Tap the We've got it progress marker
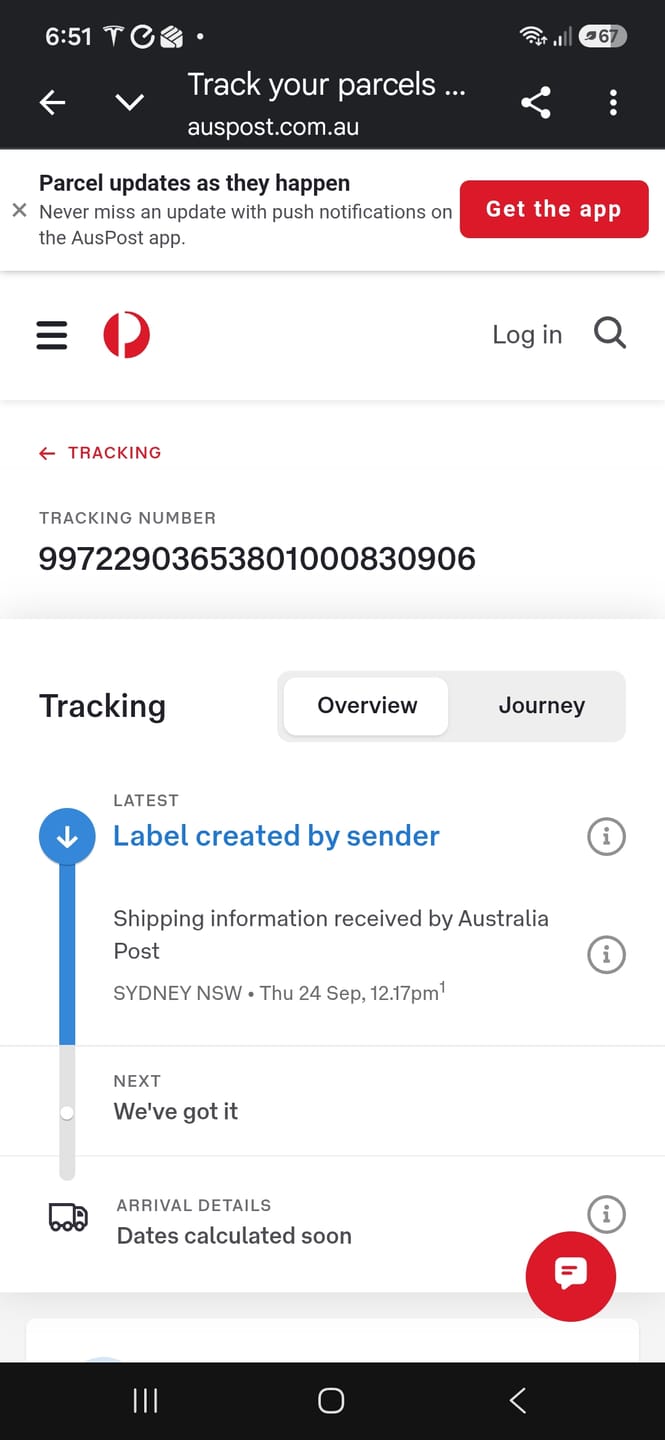Image resolution: width=665 pixels, height=1440 pixels. 67,1112
